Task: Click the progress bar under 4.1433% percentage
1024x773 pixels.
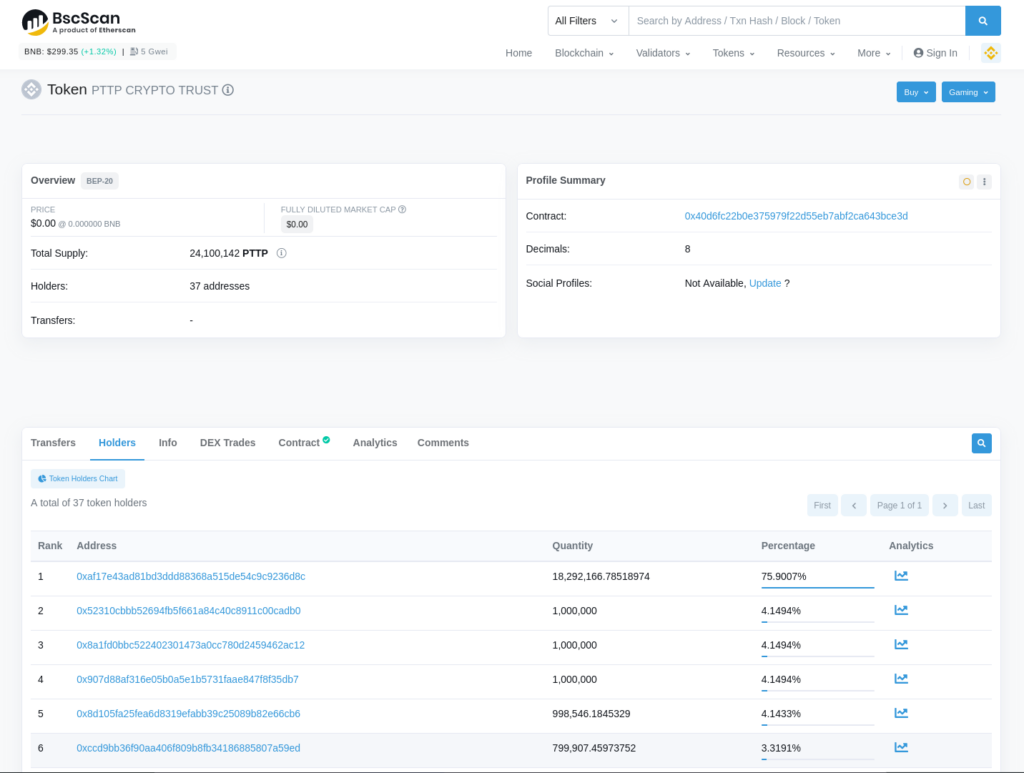Action: click(818, 725)
